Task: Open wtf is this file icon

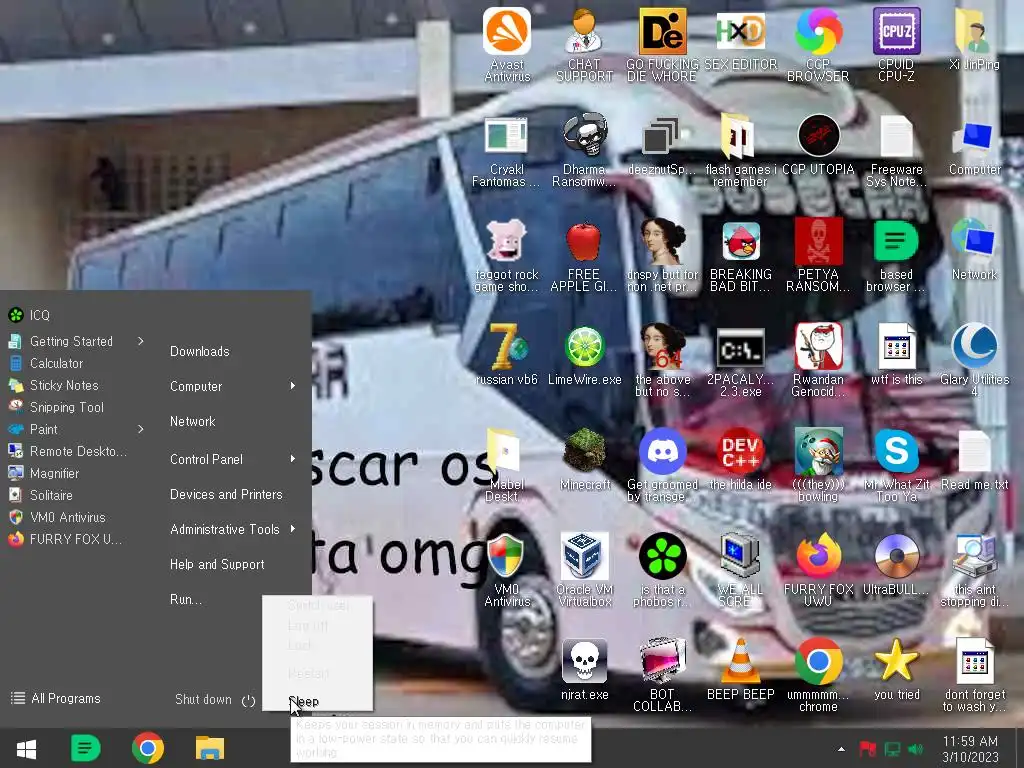Action: click(896, 355)
